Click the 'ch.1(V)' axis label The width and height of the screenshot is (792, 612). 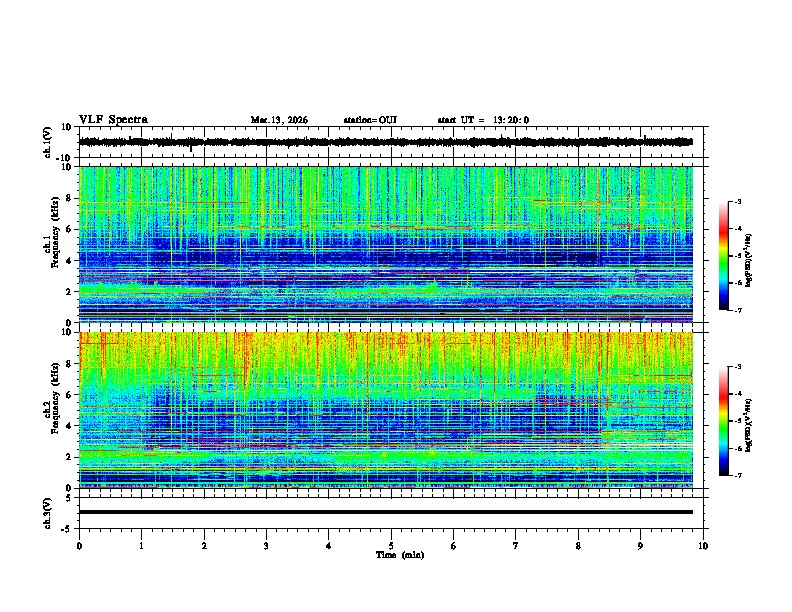pyautogui.click(x=48, y=142)
